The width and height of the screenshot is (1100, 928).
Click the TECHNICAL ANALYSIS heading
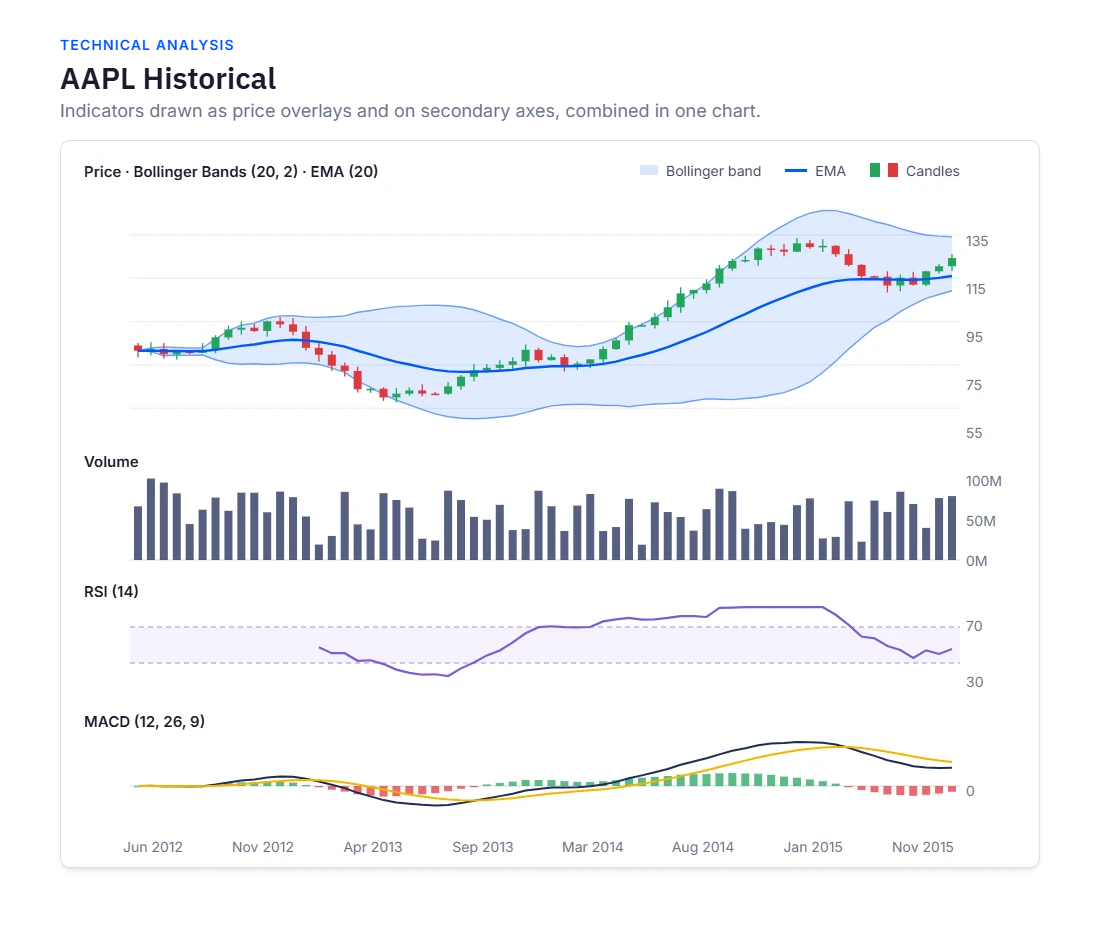[x=147, y=45]
